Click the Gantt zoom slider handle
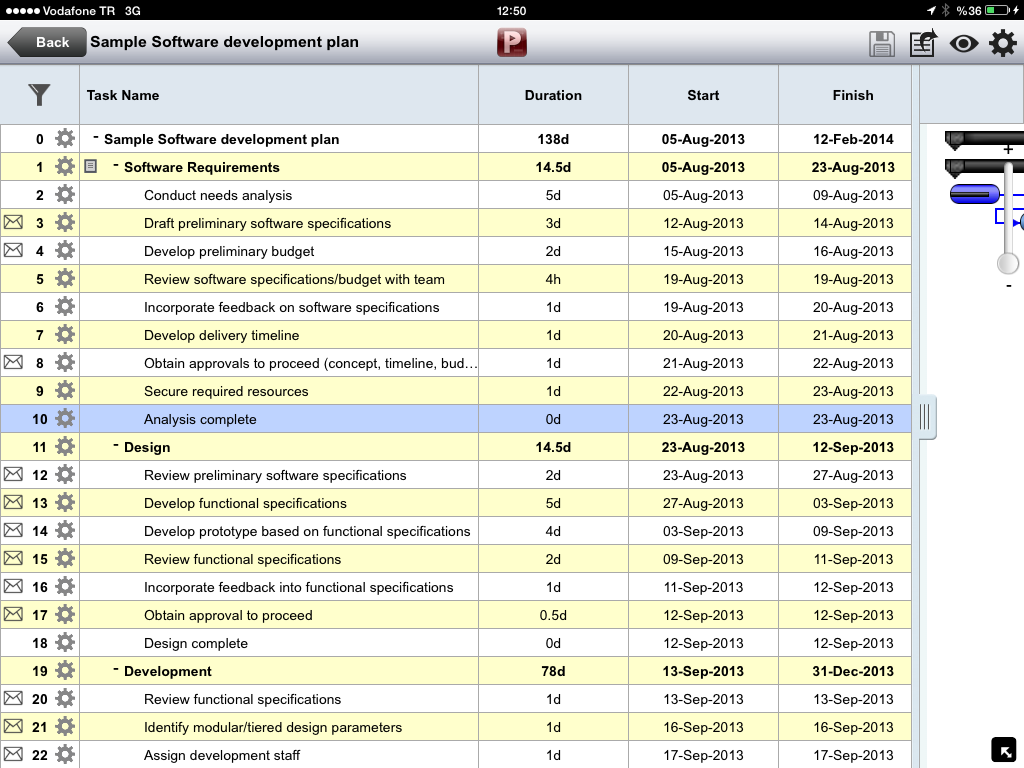The width and height of the screenshot is (1024, 768). point(1008,263)
